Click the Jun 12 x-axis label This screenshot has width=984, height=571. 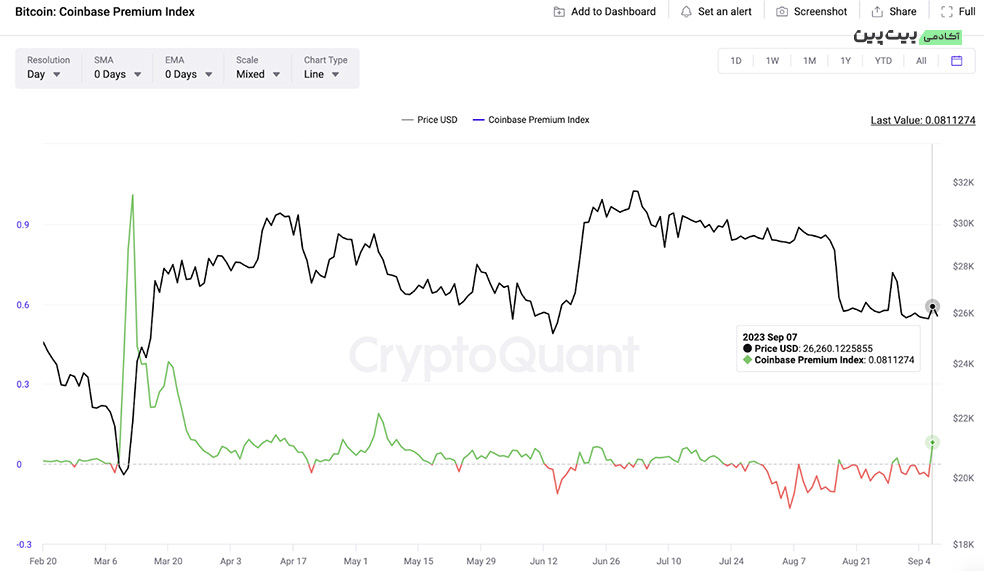[543, 561]
